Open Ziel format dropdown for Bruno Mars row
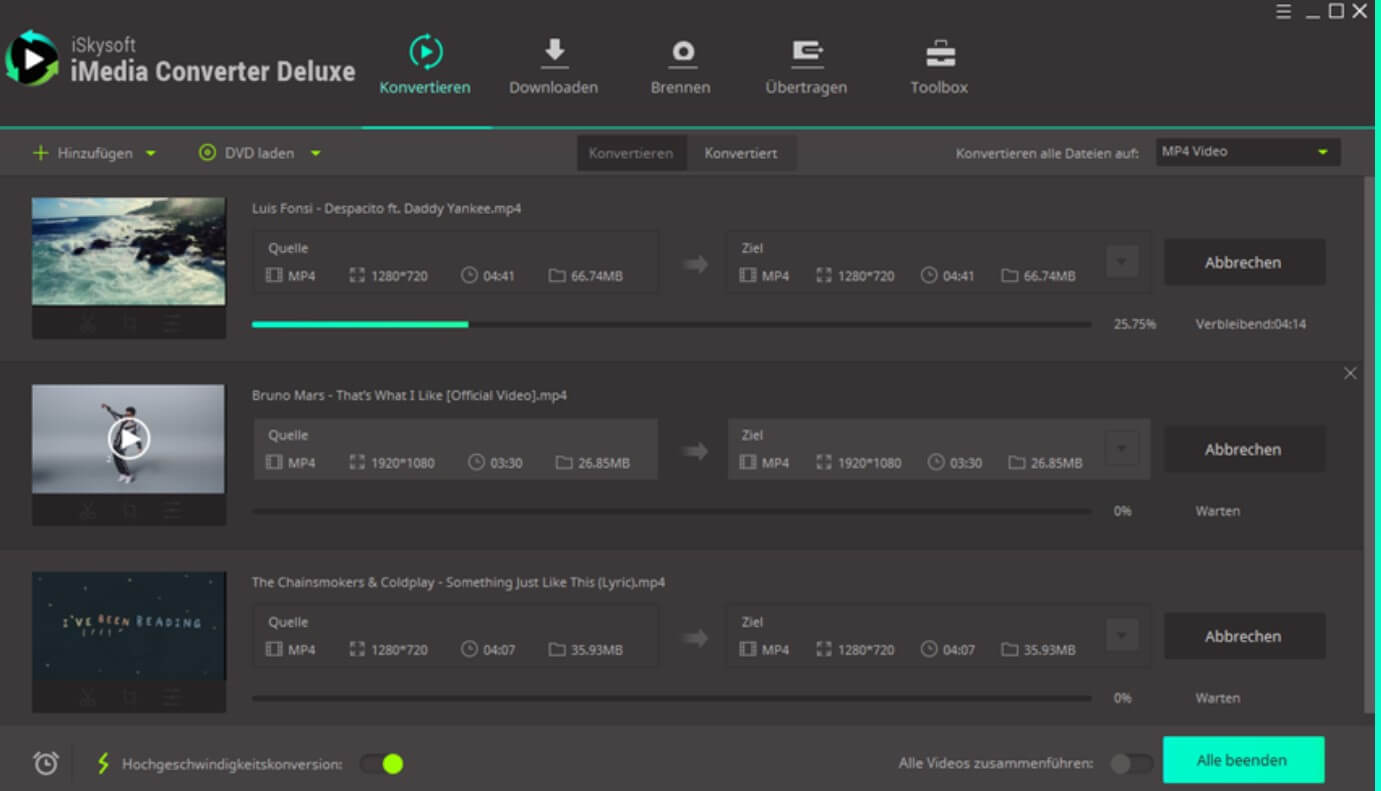1381x791 pixels. [1122, 450]
